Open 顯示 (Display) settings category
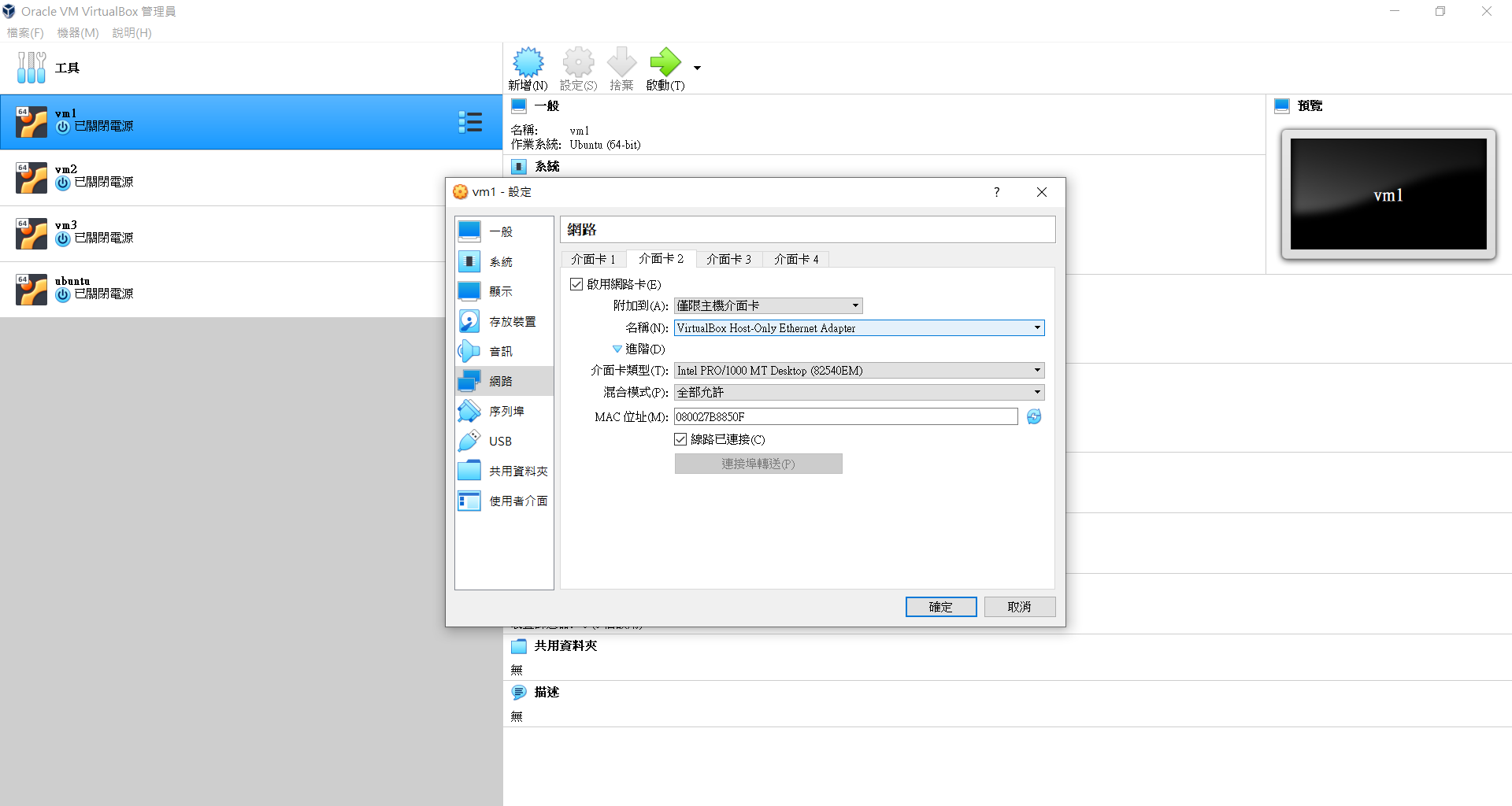This screenshot has width=1512, height=806. coord(504,291)
